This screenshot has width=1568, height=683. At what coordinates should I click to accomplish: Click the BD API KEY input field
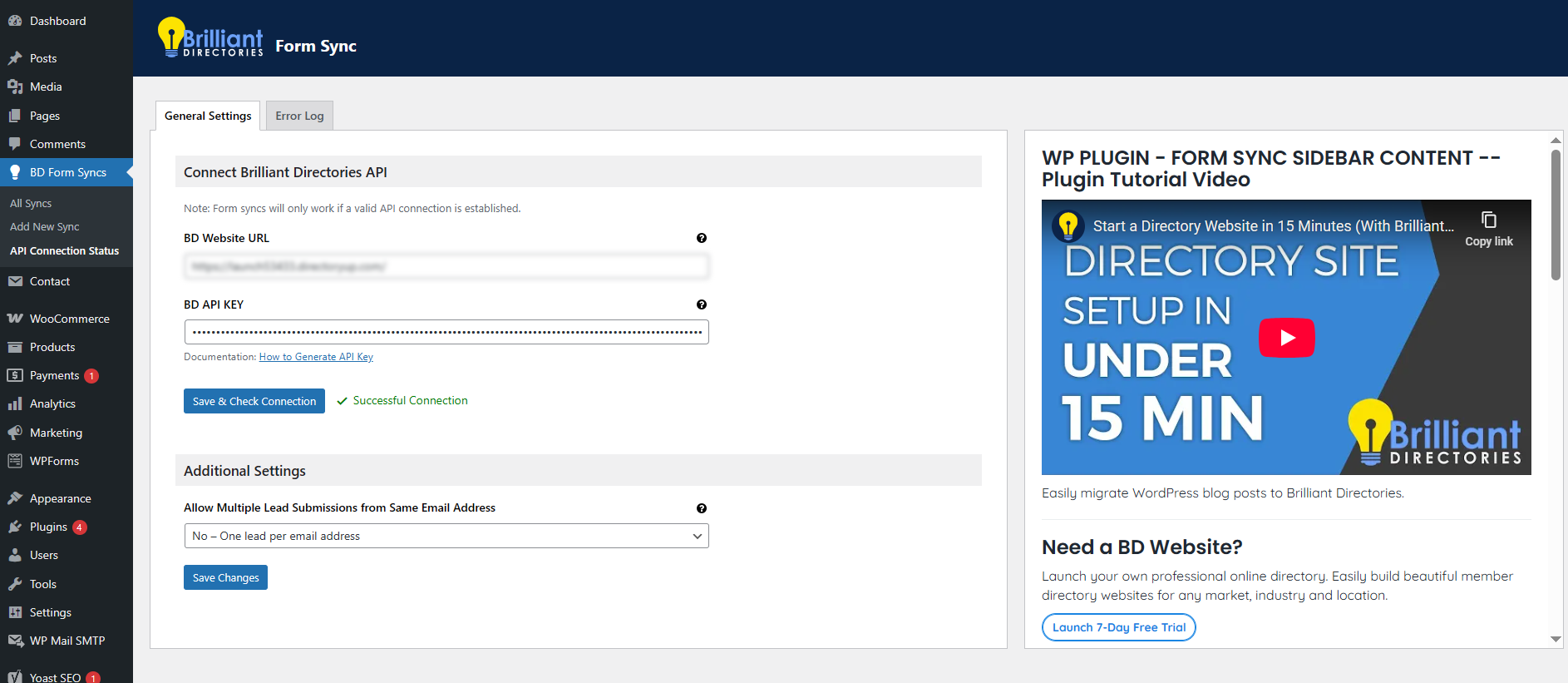[x=446, y=332]
